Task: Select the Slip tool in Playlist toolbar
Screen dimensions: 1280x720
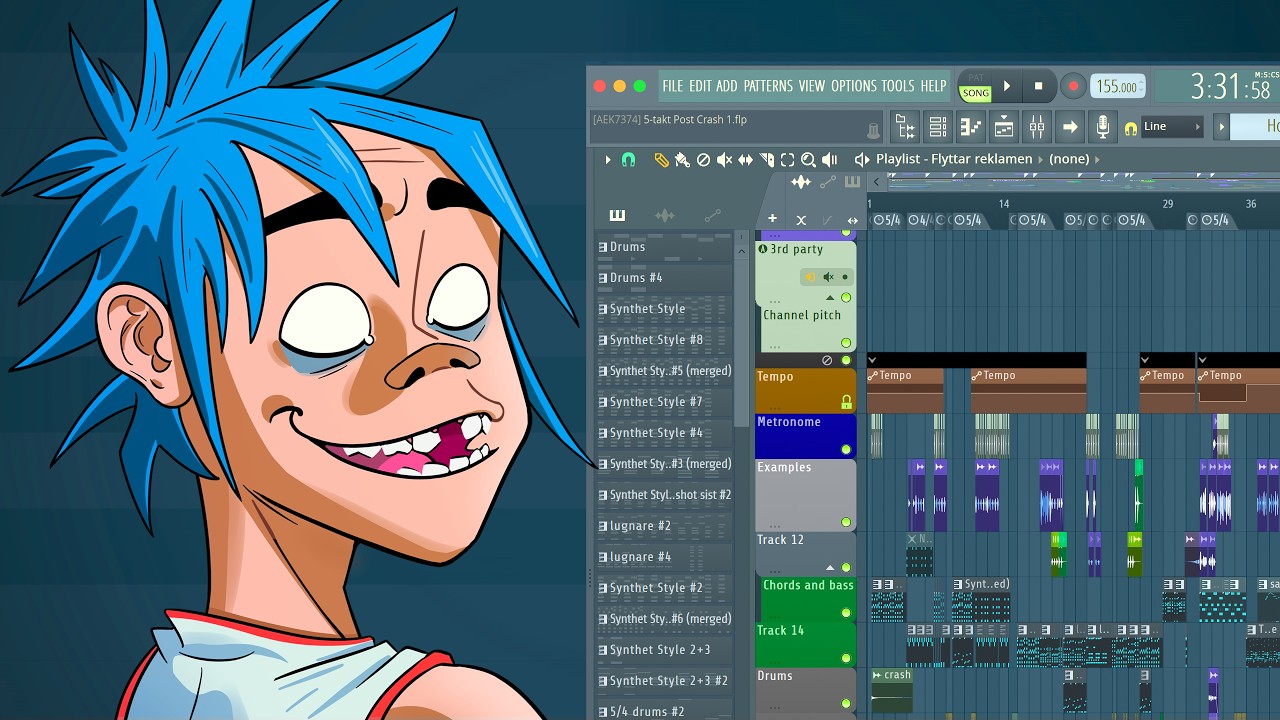Action: (x=745, y=159)
